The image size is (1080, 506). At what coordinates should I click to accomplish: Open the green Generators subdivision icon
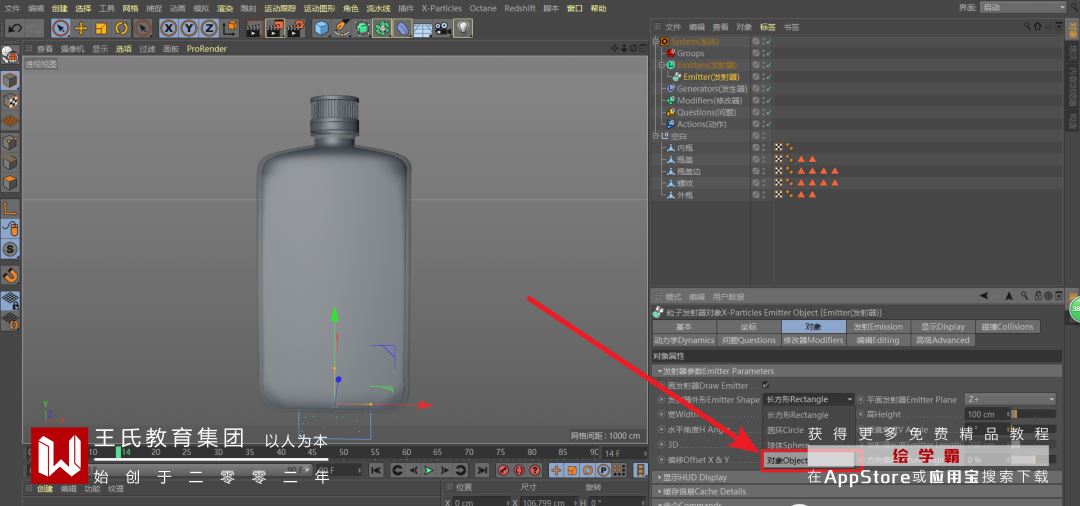coord(362,28)
